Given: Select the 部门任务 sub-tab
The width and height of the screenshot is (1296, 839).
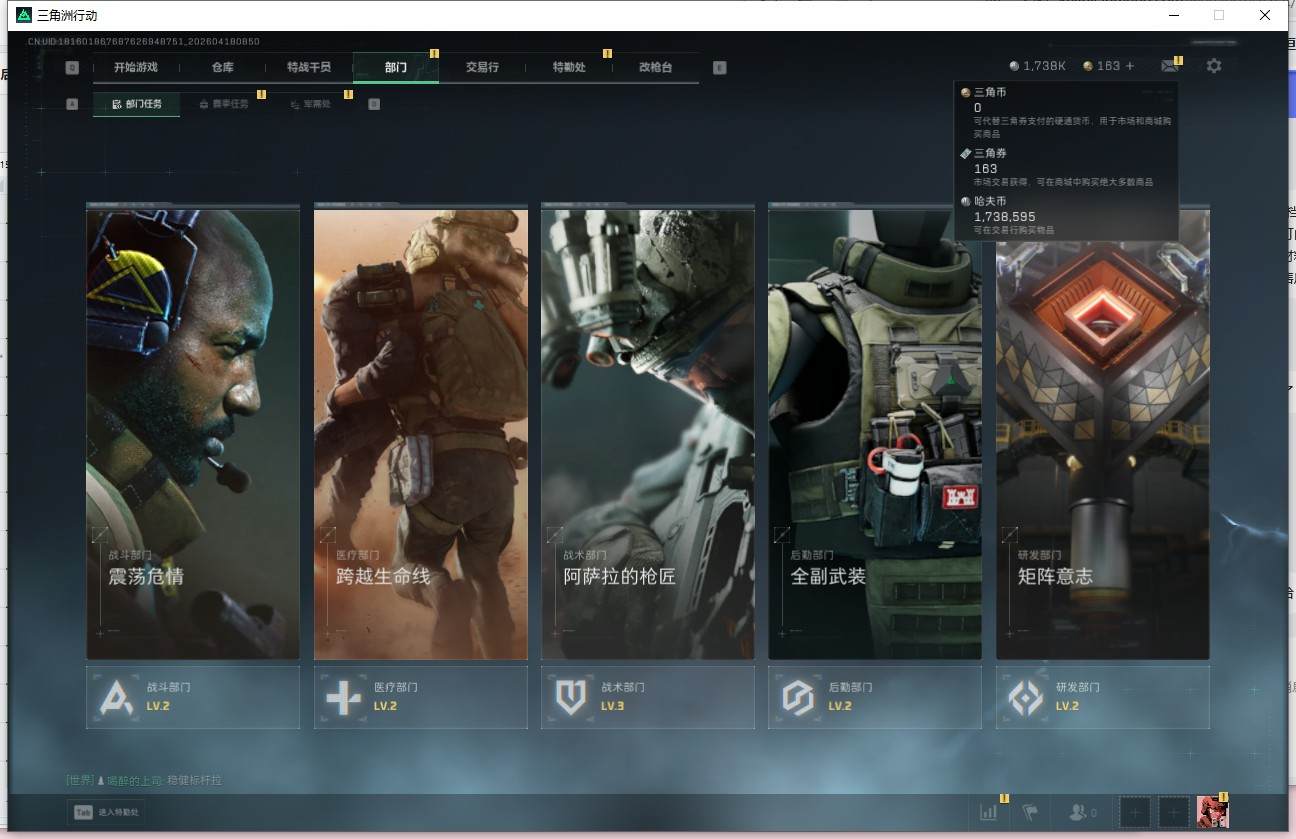Looking at the screenshot, I should 137,103.
